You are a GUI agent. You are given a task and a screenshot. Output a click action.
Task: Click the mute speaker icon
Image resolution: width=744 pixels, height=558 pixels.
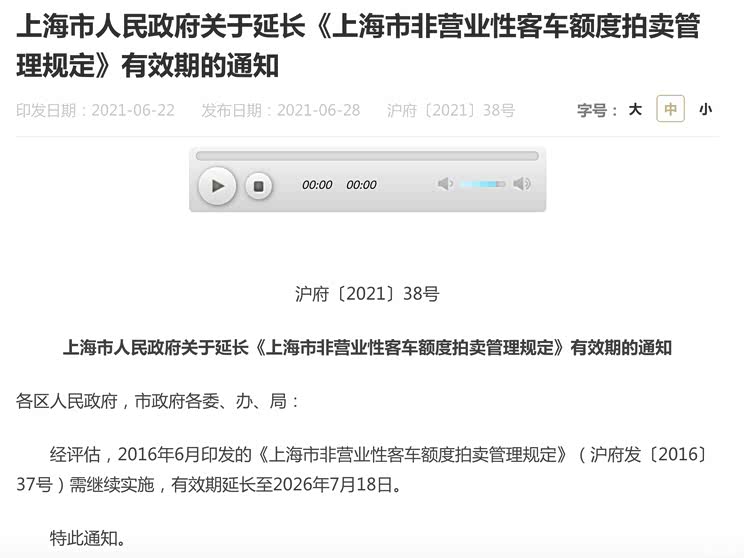(x=445, y=184)
